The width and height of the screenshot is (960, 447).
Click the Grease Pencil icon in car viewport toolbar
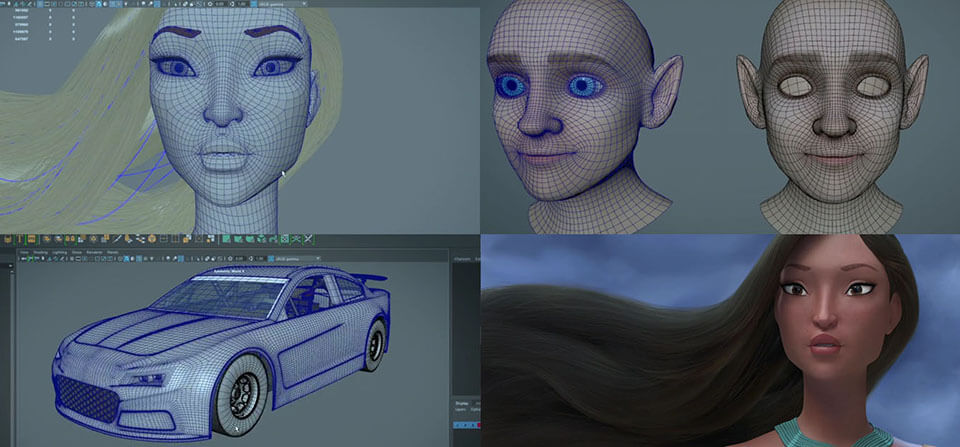pos(61,259)
